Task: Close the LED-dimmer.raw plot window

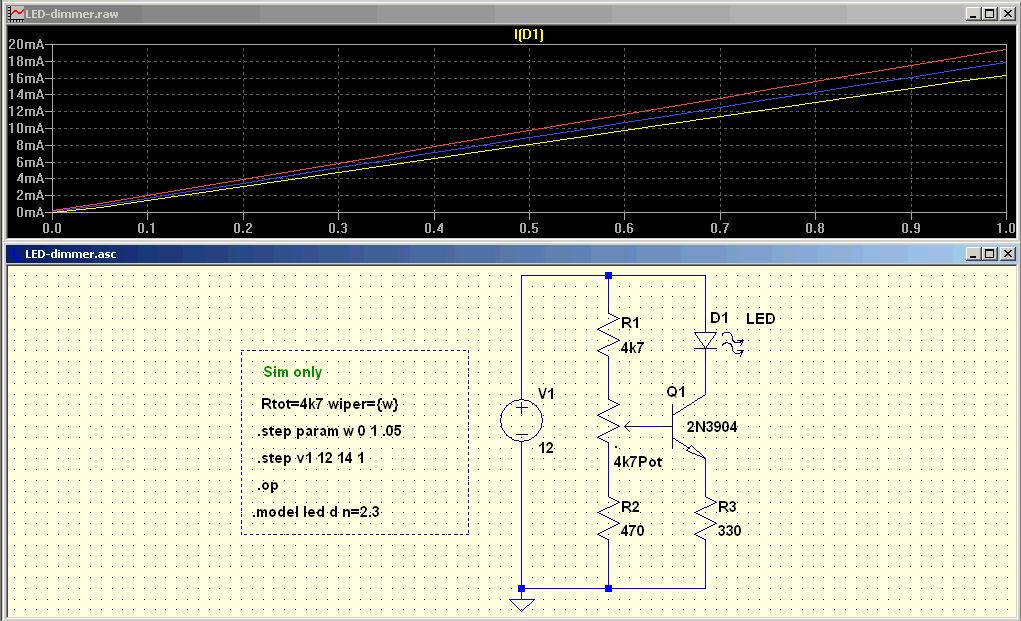Action: click(1007, 14)
